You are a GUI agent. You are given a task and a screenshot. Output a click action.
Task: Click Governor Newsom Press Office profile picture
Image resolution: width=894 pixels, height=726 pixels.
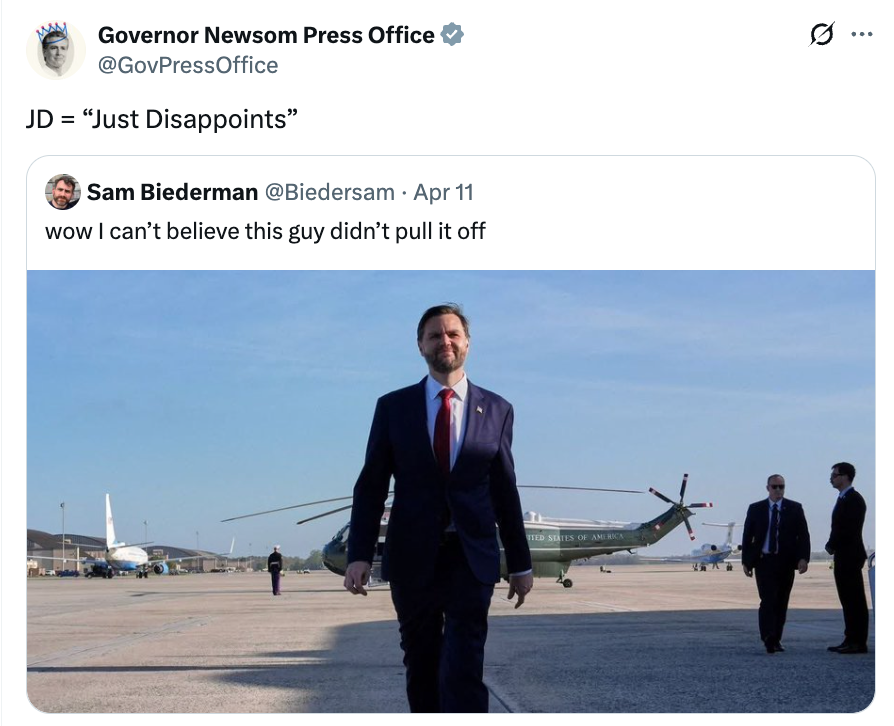coord(56,47)
